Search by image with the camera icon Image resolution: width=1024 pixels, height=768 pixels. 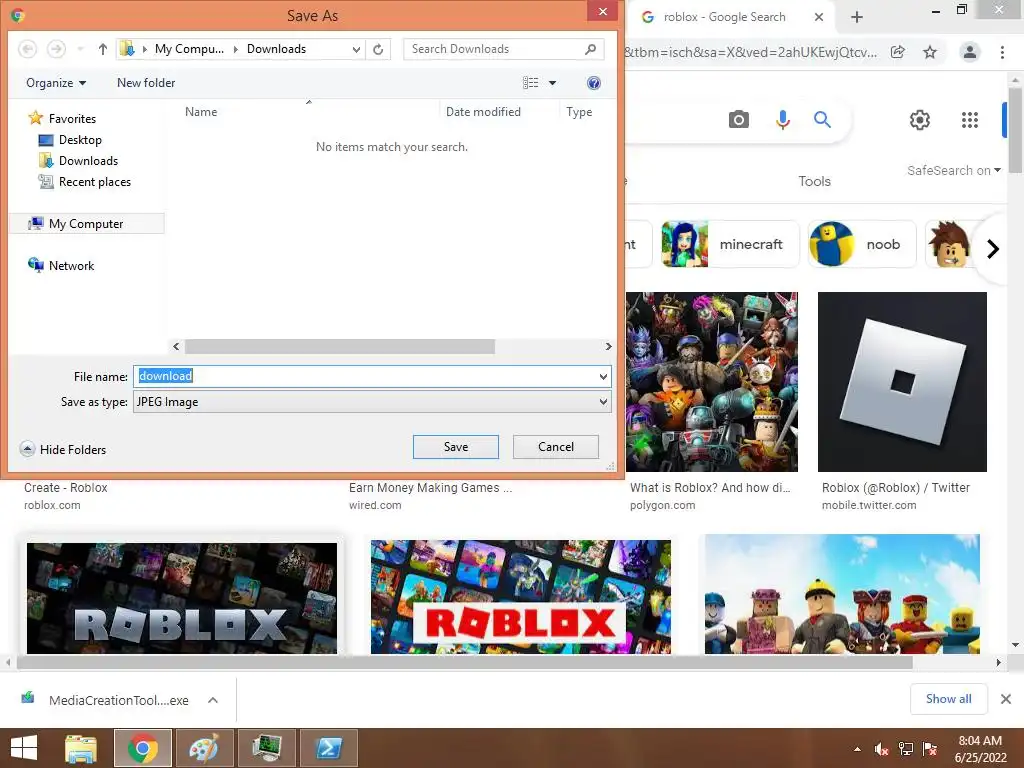739,120
